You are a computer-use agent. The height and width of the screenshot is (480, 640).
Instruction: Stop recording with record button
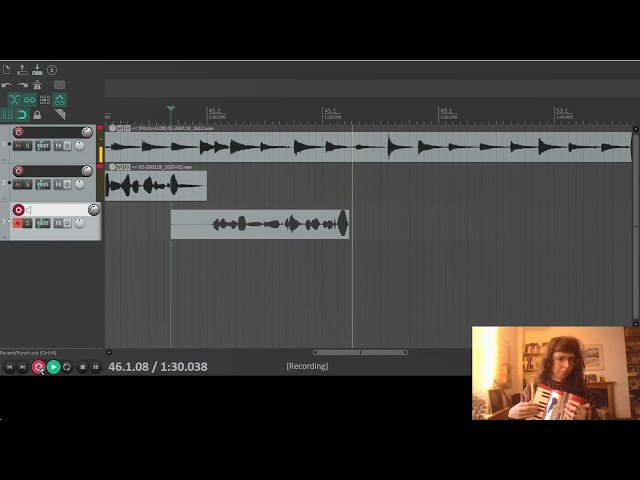click(38, 367)
